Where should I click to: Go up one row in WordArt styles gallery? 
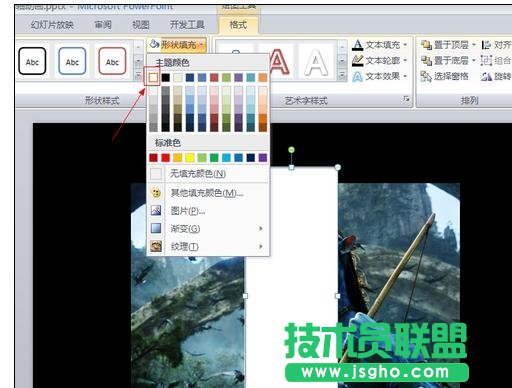pyautogui.click(x=342, y=47)
